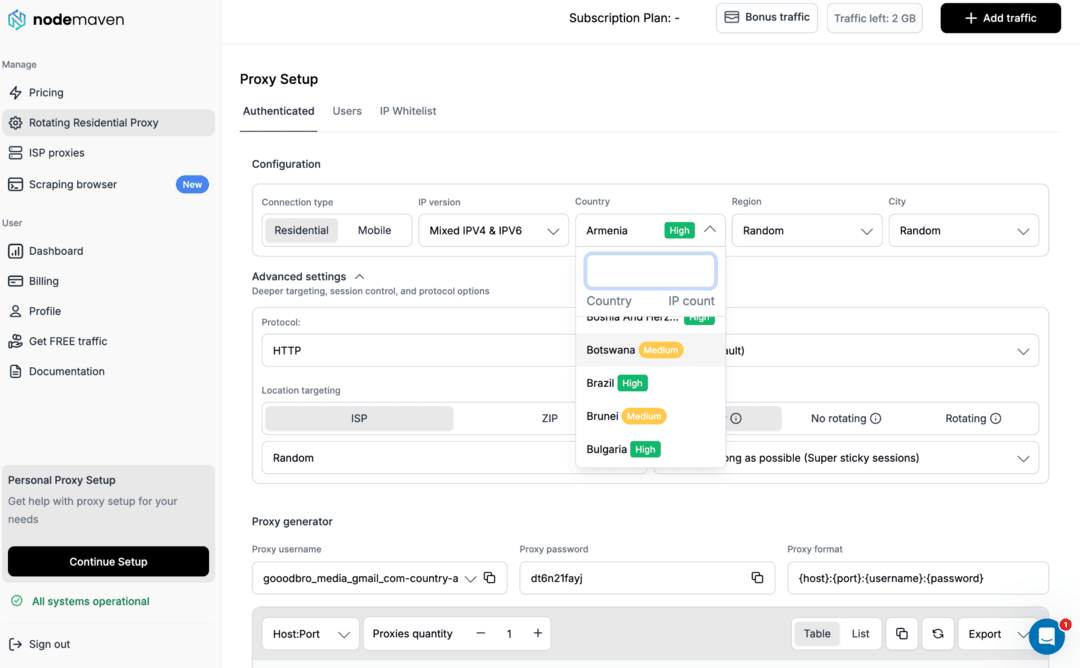Click the IP count column header

click(x=691, y=301)
